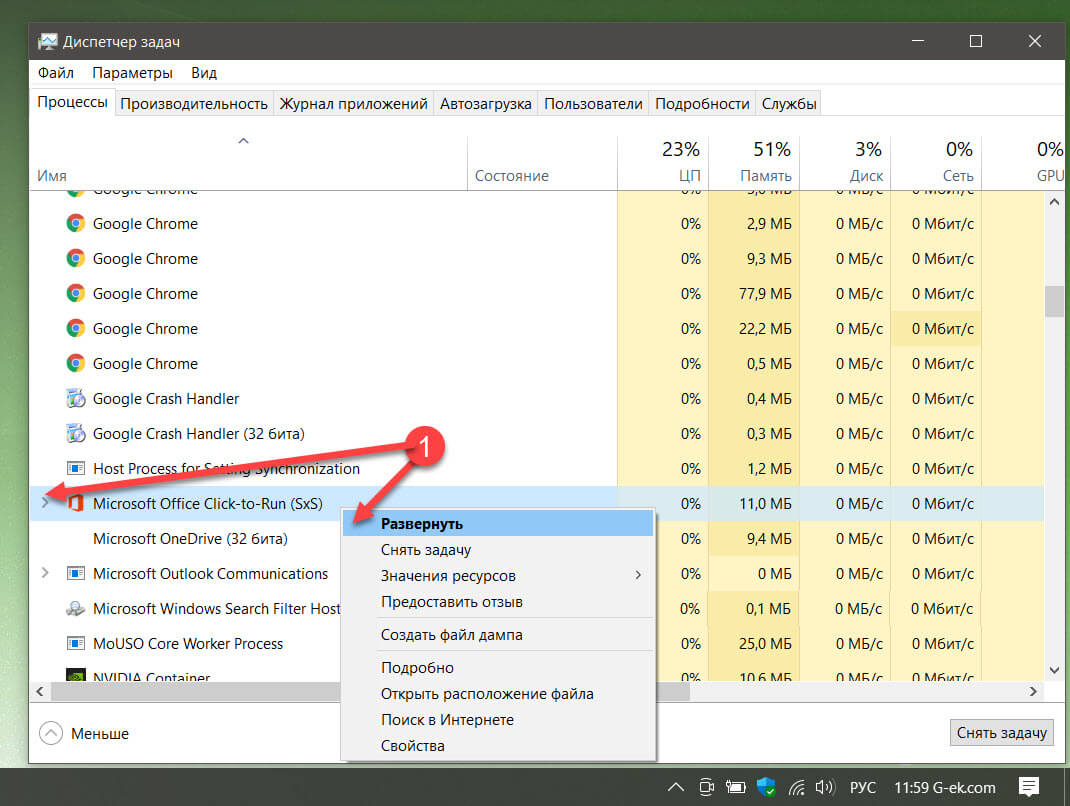Click the Снять задачу button at bottom right
Screen dimensions: 1070x806
tap(1001, 732)
